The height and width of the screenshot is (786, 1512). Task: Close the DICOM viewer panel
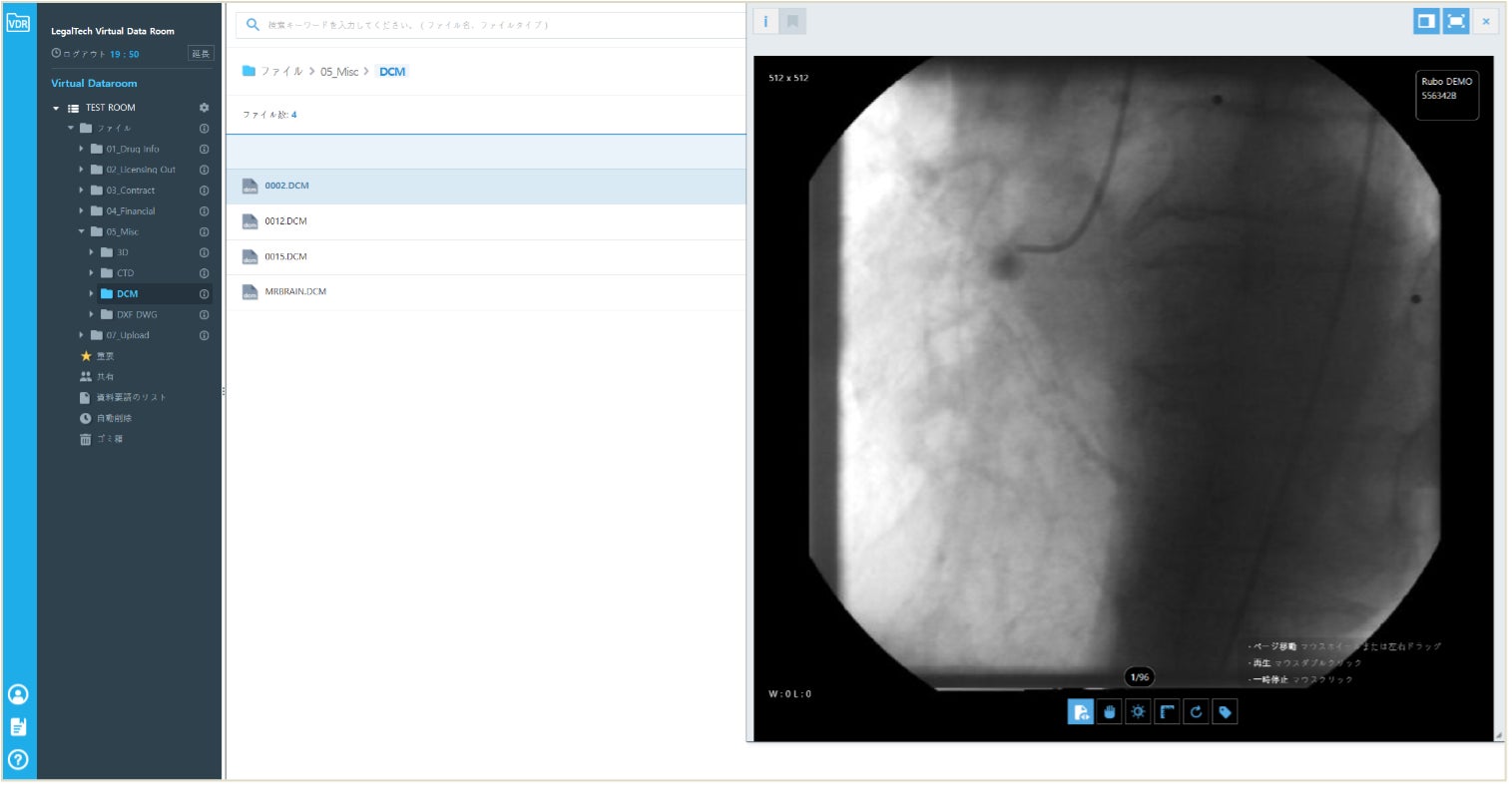(x=1486, y=21)
